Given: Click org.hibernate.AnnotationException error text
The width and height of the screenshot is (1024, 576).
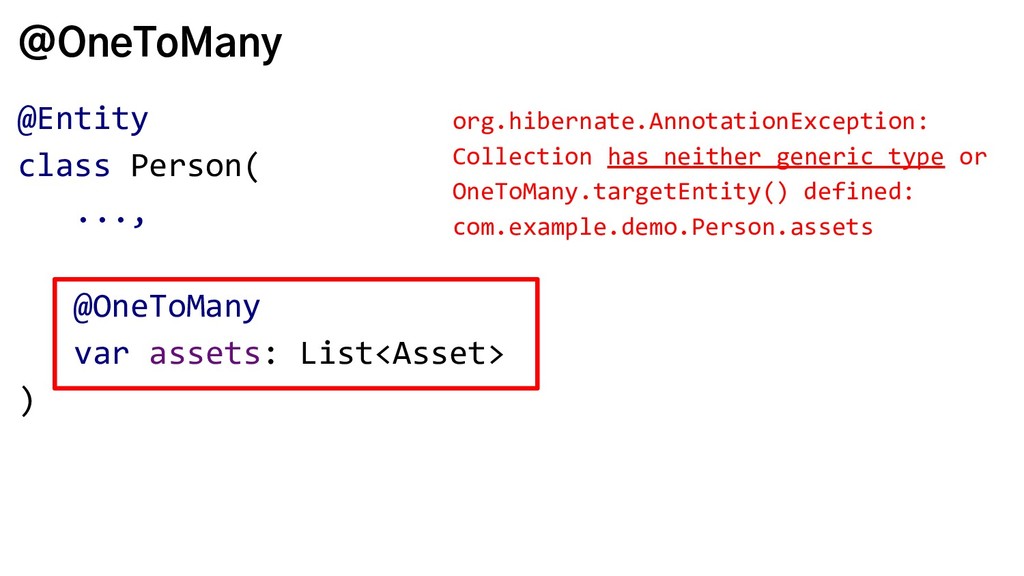Looking at the screenshot, I should (x=690, y=121).
